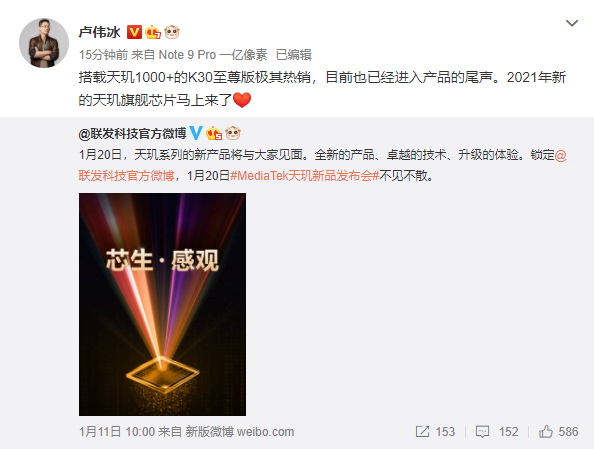
Task: Click the red heart emoji in post
Action: (242, 100)
